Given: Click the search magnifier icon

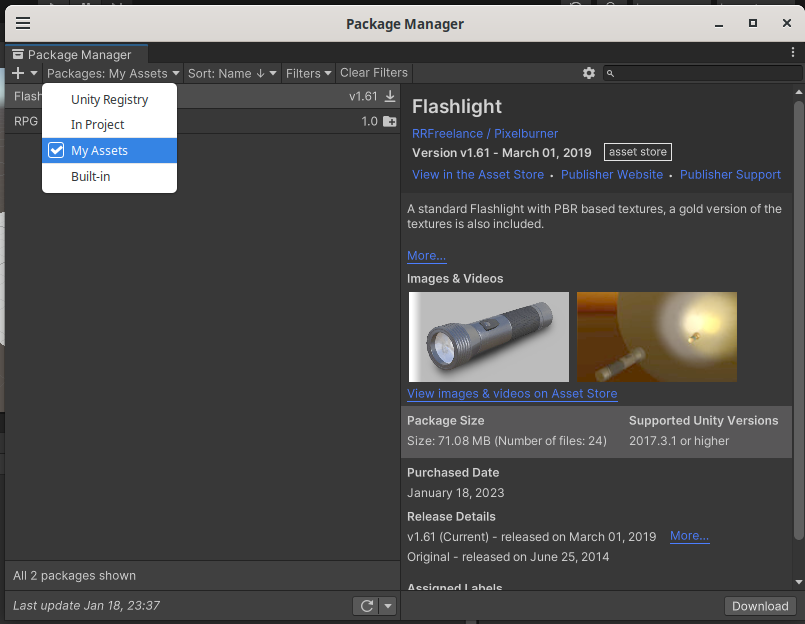Looking at the screenshot, I should tap(610, 73).
